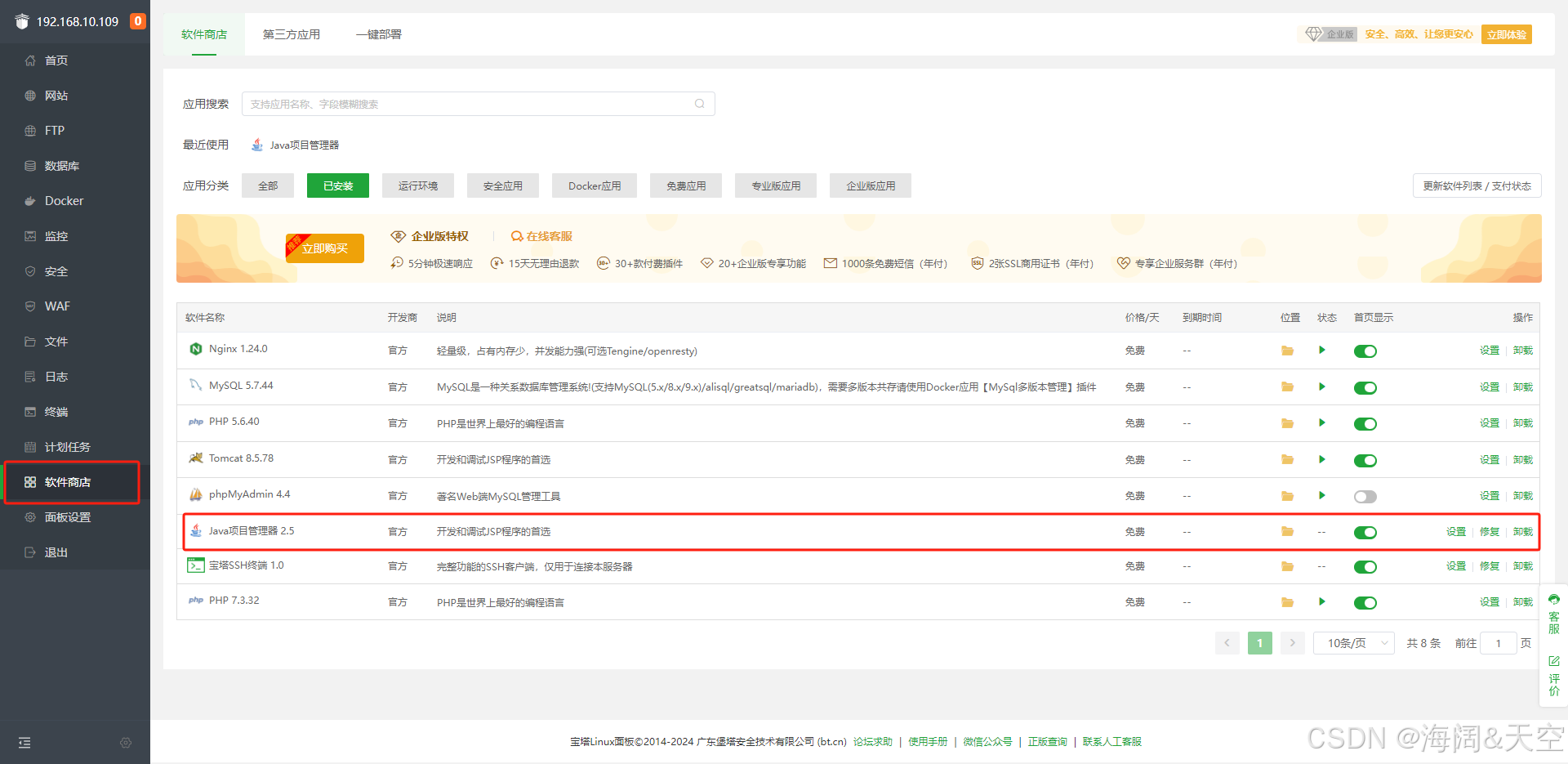Viewport: 1568px width, 764px height.
Task: Click the page number input field
Action: pyautogui.click(x=1499, y=643)
